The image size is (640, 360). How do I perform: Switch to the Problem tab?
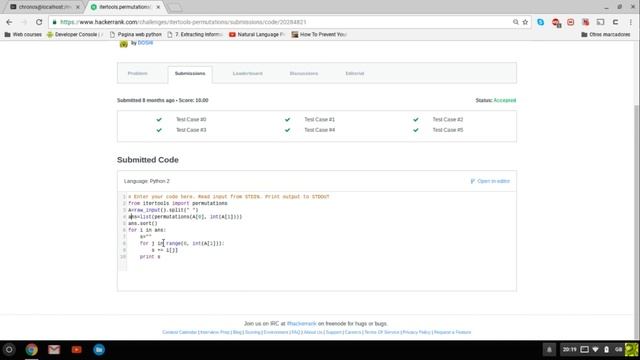coord(138,73)
